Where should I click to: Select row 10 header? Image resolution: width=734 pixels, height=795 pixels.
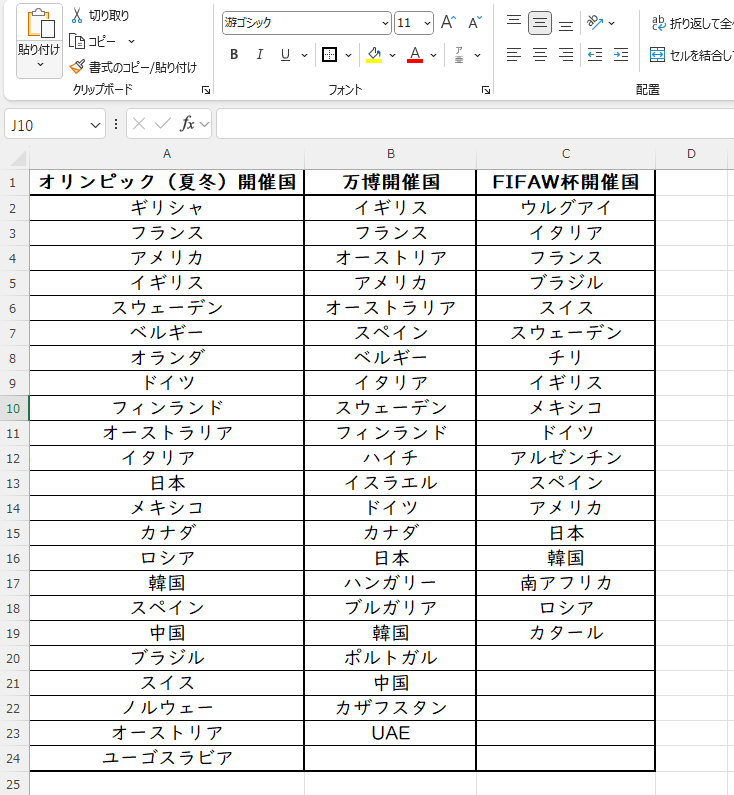pyautogui.click(x=14, y=408)
